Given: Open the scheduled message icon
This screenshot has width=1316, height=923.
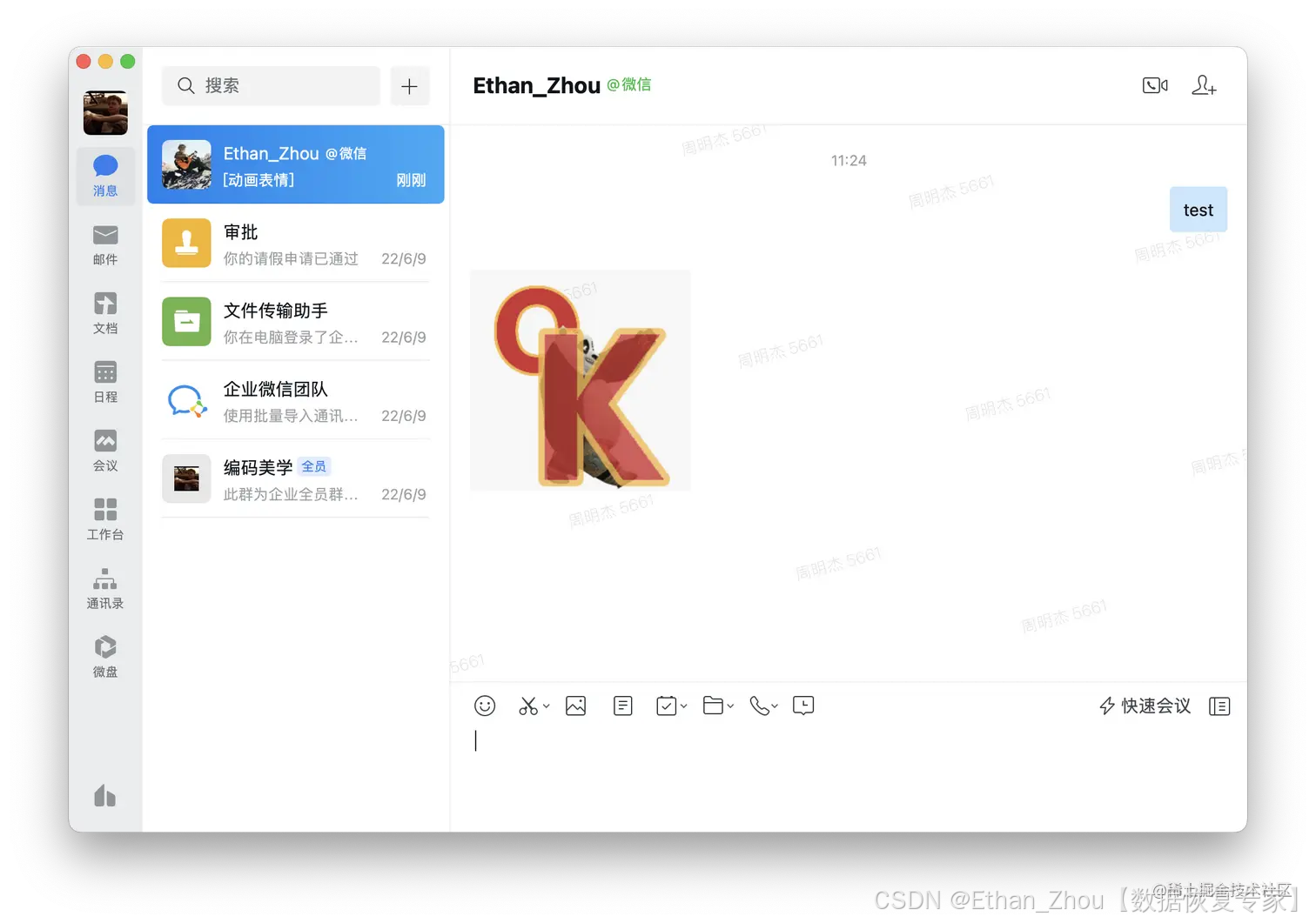Looking at the screenshot, I should 802,706.
